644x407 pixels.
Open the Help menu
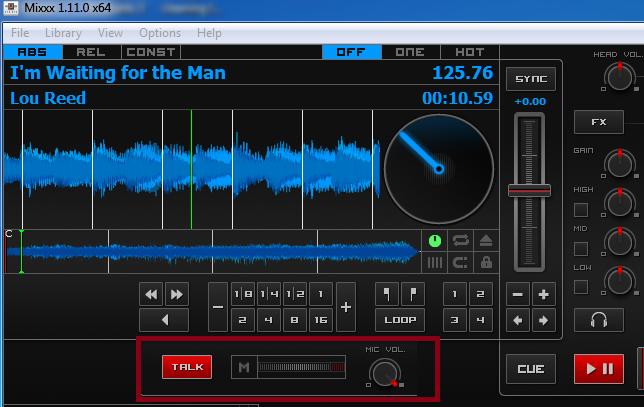[209, 33]
